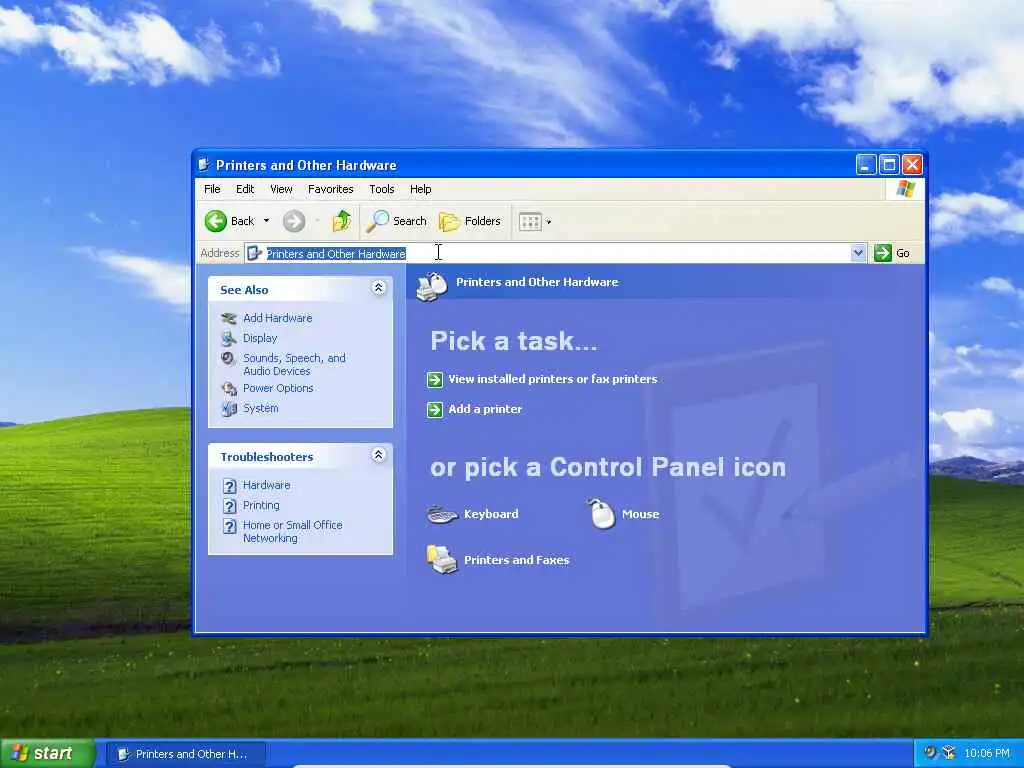Go up one folder level
1024x768 pixels.
click(x=342, y=221)
